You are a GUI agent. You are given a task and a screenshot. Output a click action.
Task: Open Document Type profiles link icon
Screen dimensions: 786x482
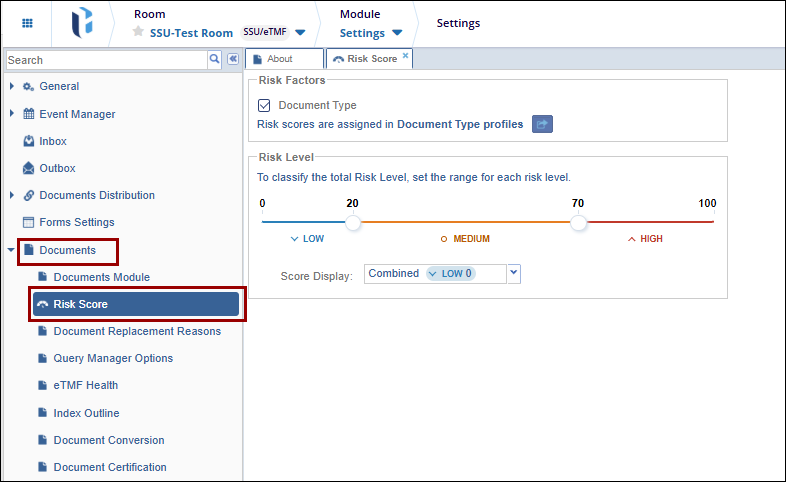(542, 124)
